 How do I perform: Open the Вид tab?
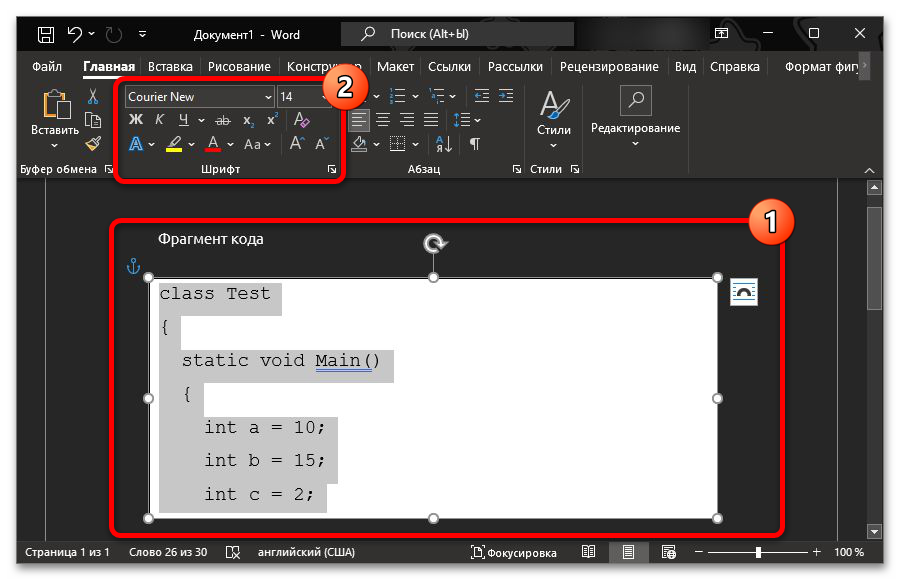tap(685, 67)
